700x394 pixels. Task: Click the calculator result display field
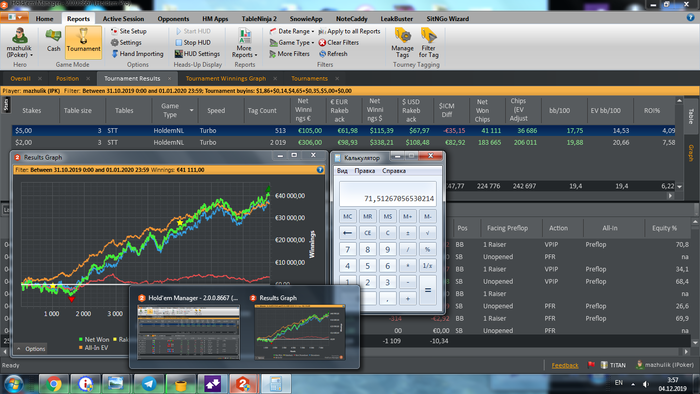point(388,194)
